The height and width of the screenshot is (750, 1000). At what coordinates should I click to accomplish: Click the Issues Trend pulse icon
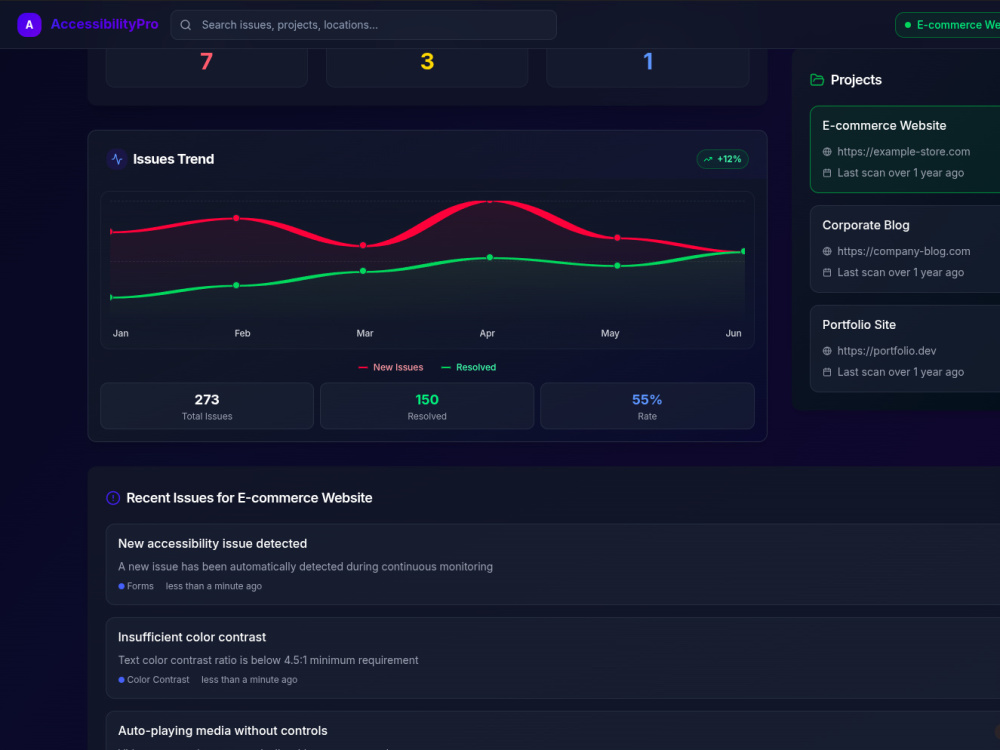[117, 159]
